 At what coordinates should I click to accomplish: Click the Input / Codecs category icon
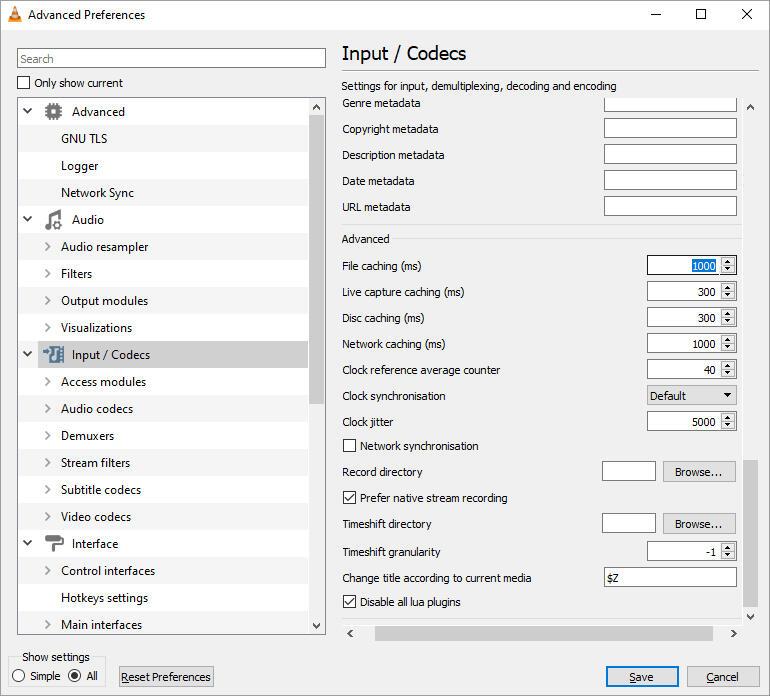tap(53, 355)
